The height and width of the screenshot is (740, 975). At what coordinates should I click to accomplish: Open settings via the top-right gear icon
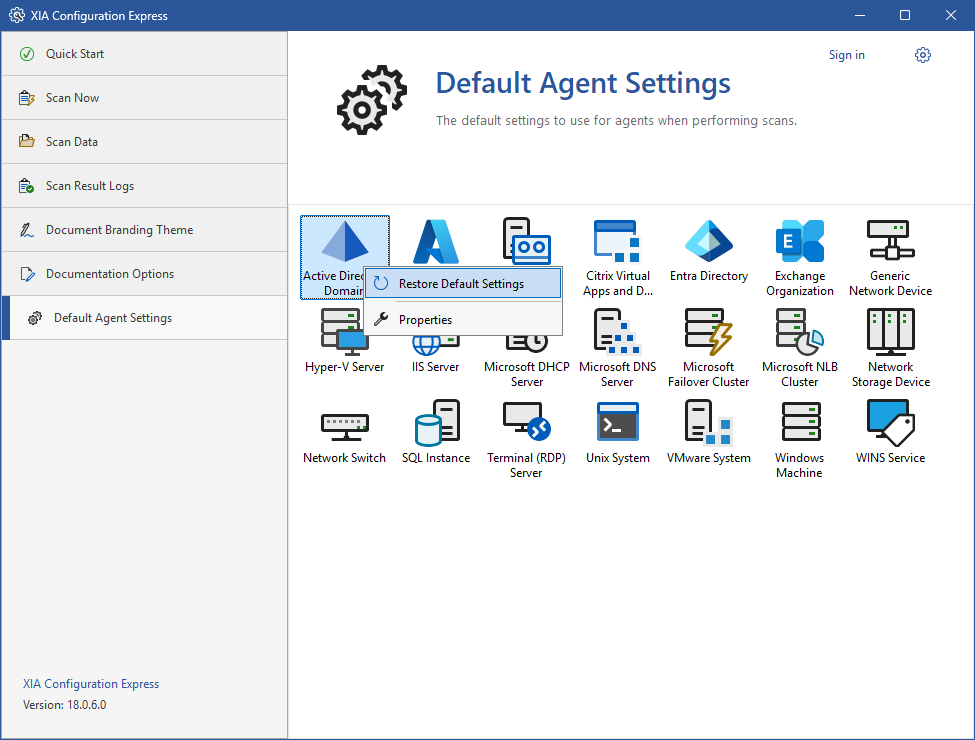tap(923, 55)
